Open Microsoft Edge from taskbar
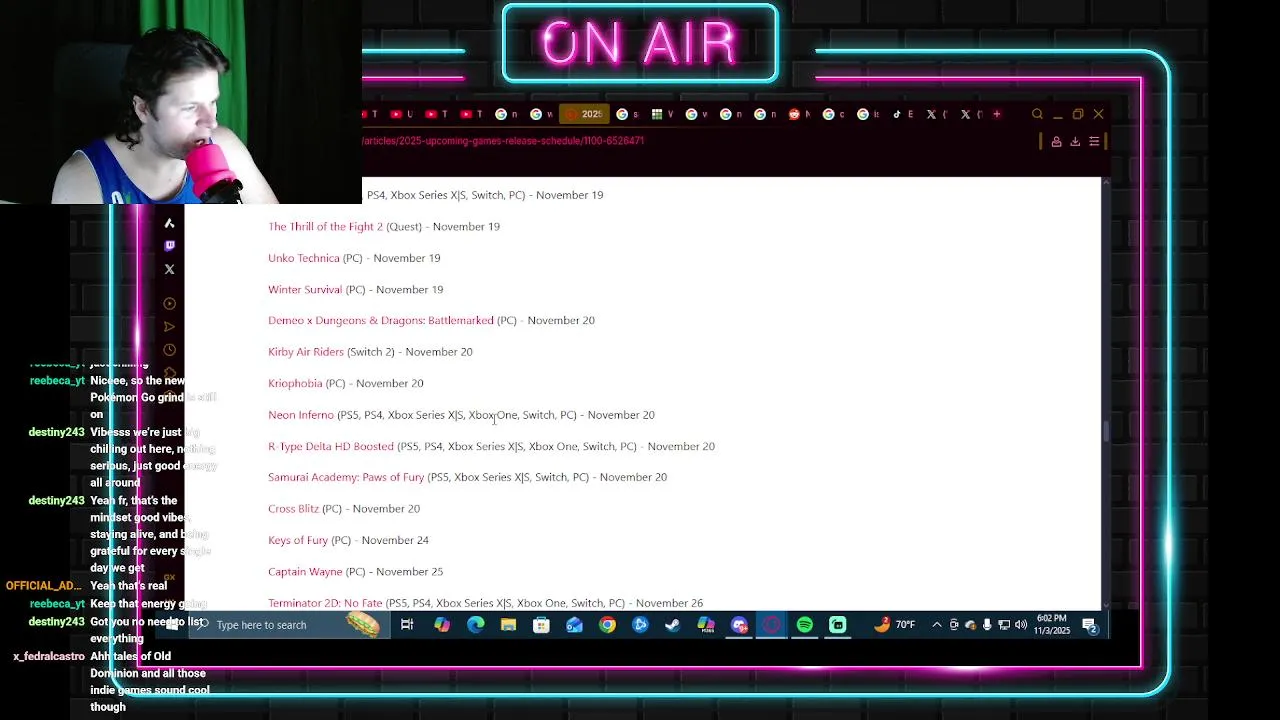 coord(475,625)
